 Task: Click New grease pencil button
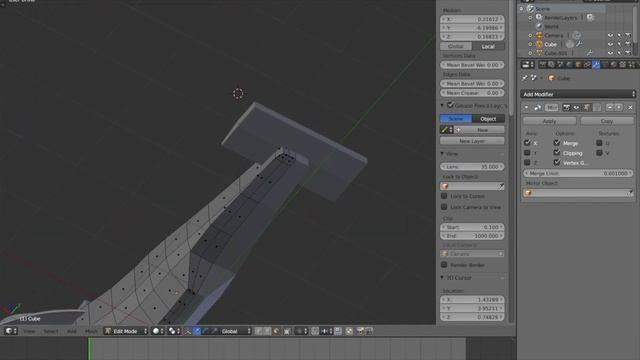(479, 130)
